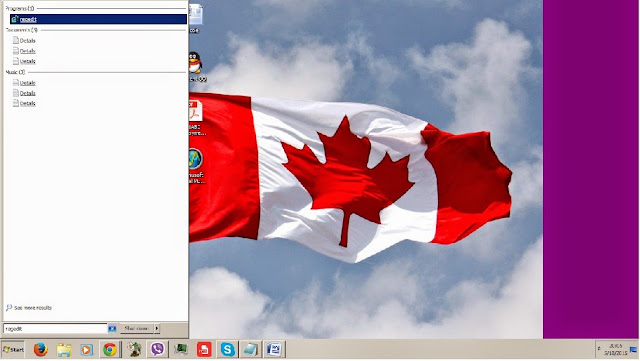Screen dimensions: 640x361
Task: Select the PDF document desktop icon
Action: pos(196,111)
